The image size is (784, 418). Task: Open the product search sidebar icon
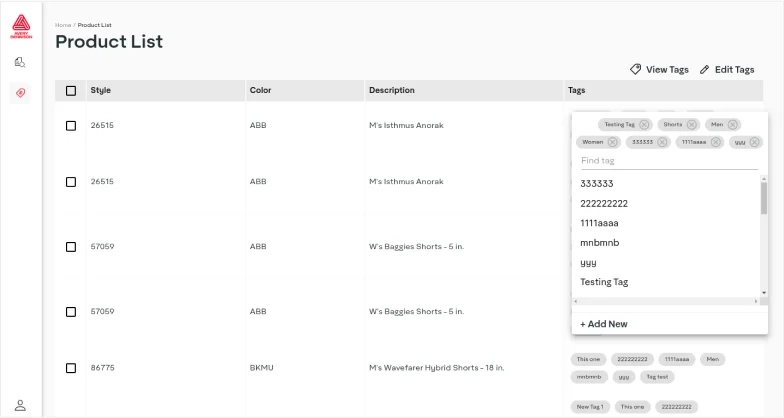20,62
